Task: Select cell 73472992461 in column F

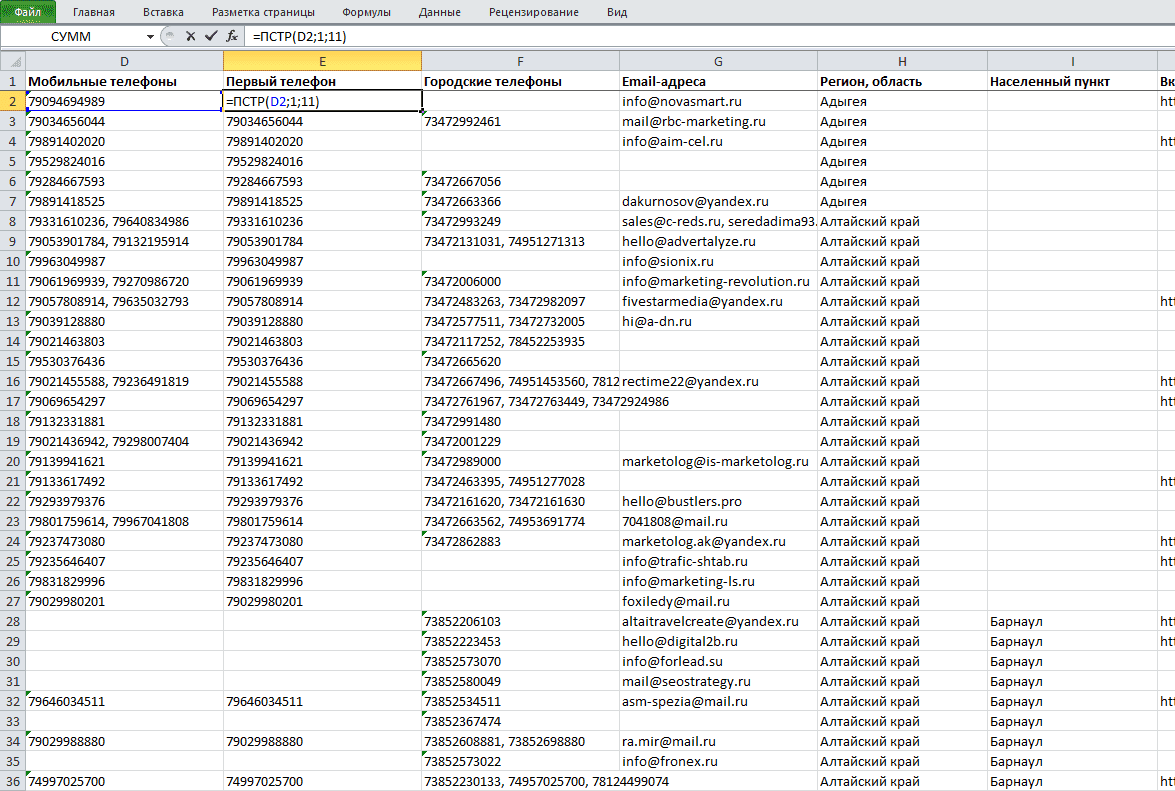Action: (x=520, y=121)
